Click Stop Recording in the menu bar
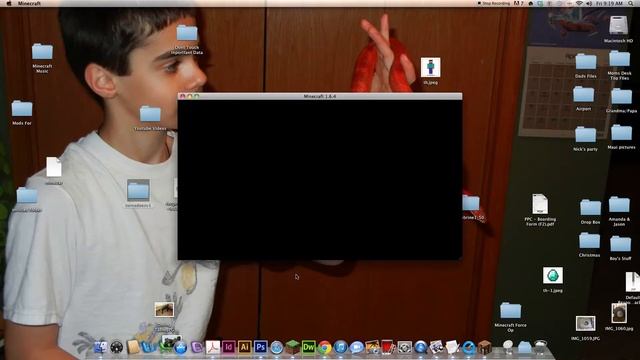This screenshot has width=640, height=360. click(493, 3)
